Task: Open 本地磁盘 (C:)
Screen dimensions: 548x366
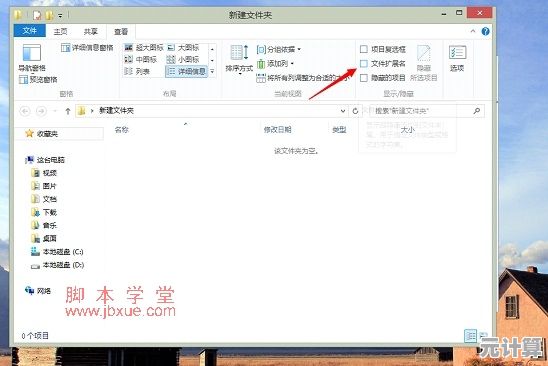Action: point(57,252)
